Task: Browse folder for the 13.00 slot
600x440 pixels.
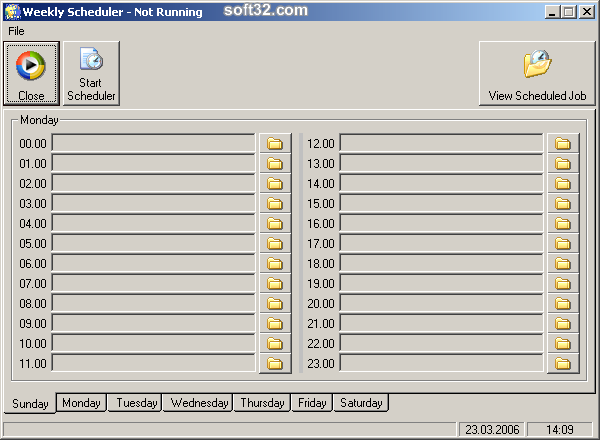Action: click(x=563, y=163)
